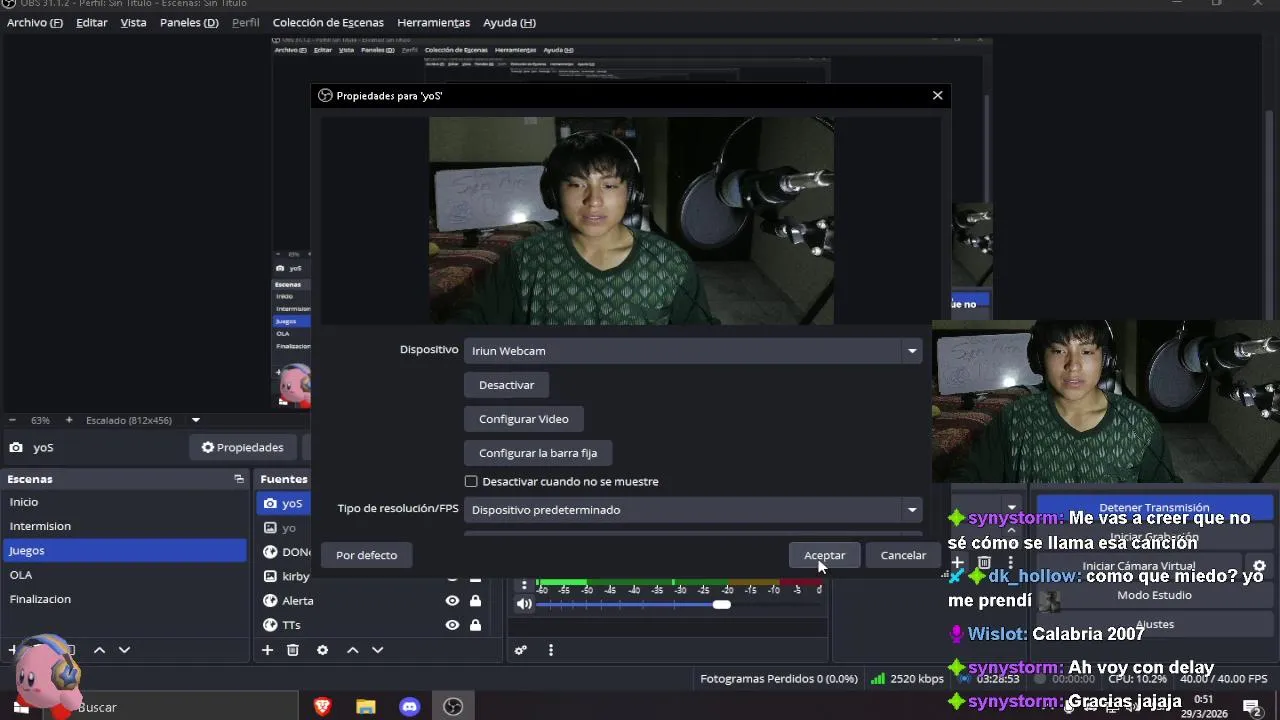This screenshot has width=1280, height=720.
Task: Open Windows notification center icon
Action: coord(1251,707)
